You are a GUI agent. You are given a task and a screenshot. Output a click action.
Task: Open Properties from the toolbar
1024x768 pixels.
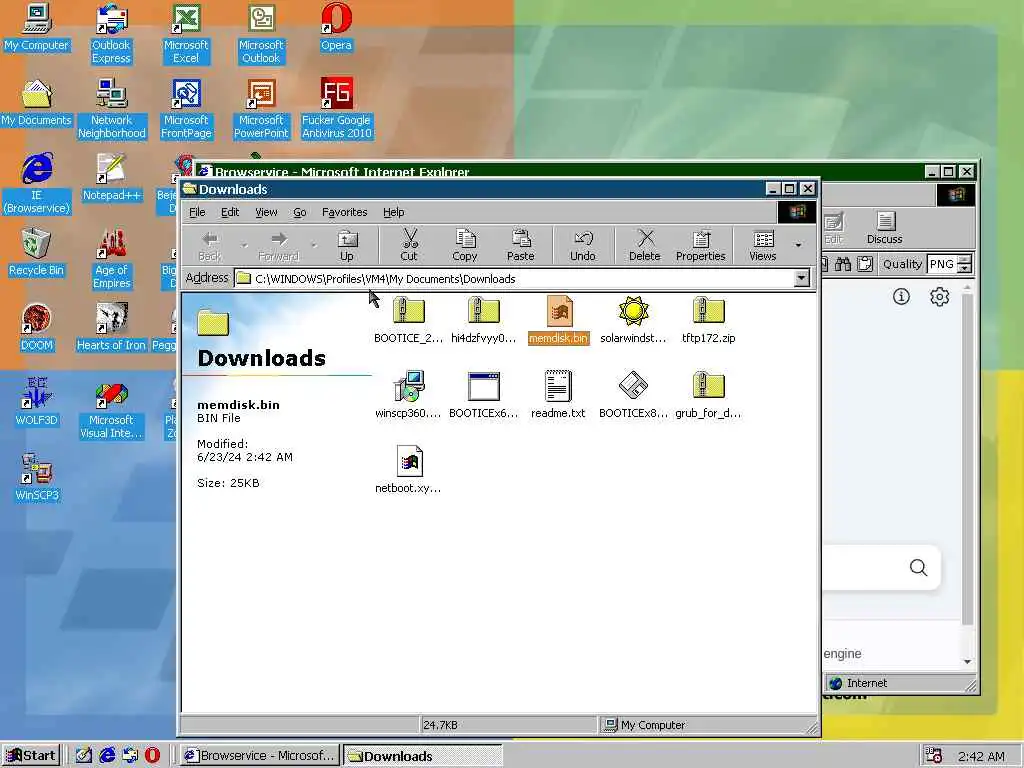click(701, 246)
